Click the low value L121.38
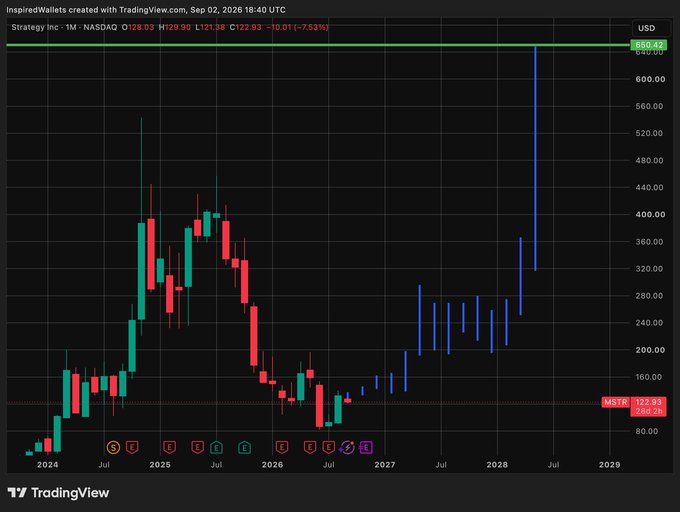This screenshot has width=680, height=512. coord(210,27)
